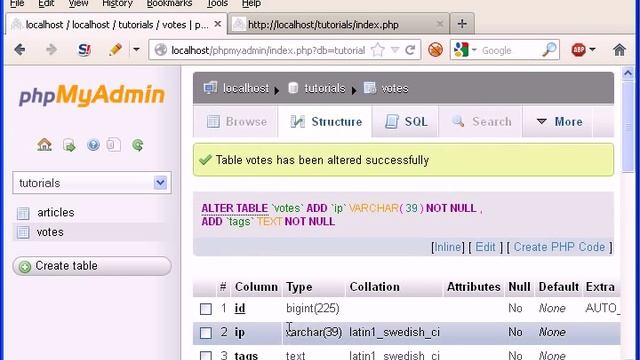The width and height of the screenshot is (640, 360).
Task: Switch to the localhost/tutorials/index.php tab
Action: coord(339,24)
